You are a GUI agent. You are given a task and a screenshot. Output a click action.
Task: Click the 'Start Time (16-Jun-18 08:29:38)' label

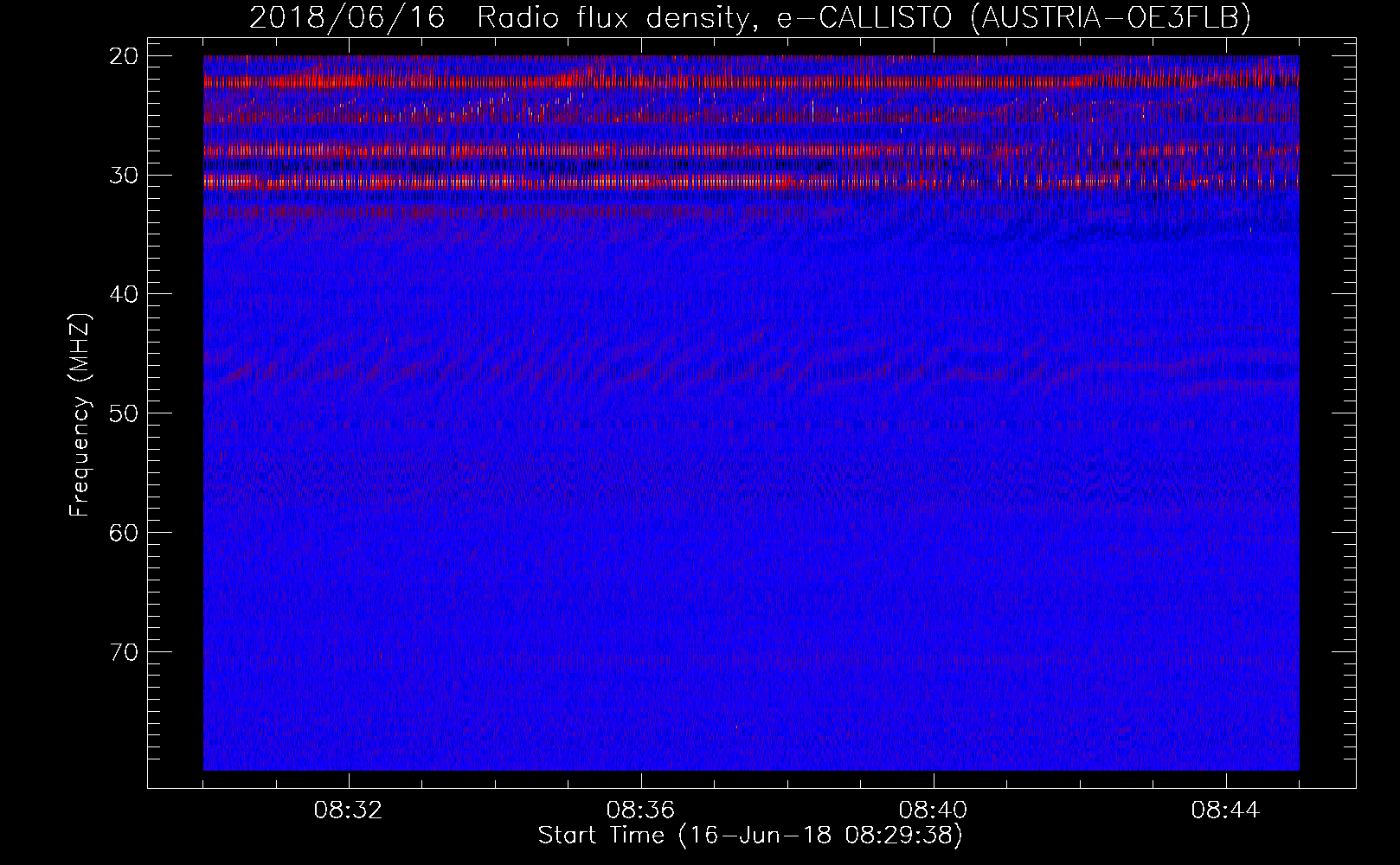pyautogui.click(x=750, y=836)
